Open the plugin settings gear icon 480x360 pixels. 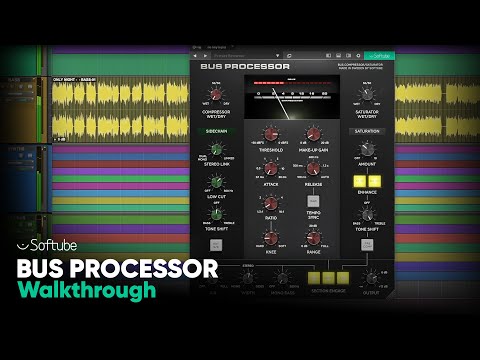coord(358,56)
